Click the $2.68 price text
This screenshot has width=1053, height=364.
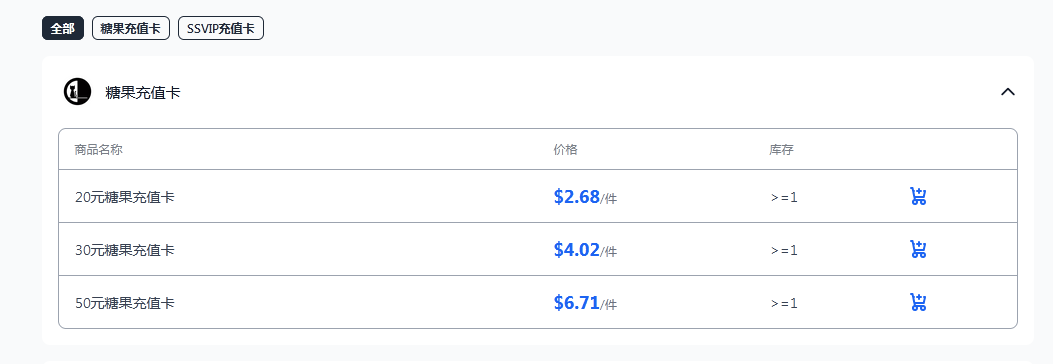point(576,197)
